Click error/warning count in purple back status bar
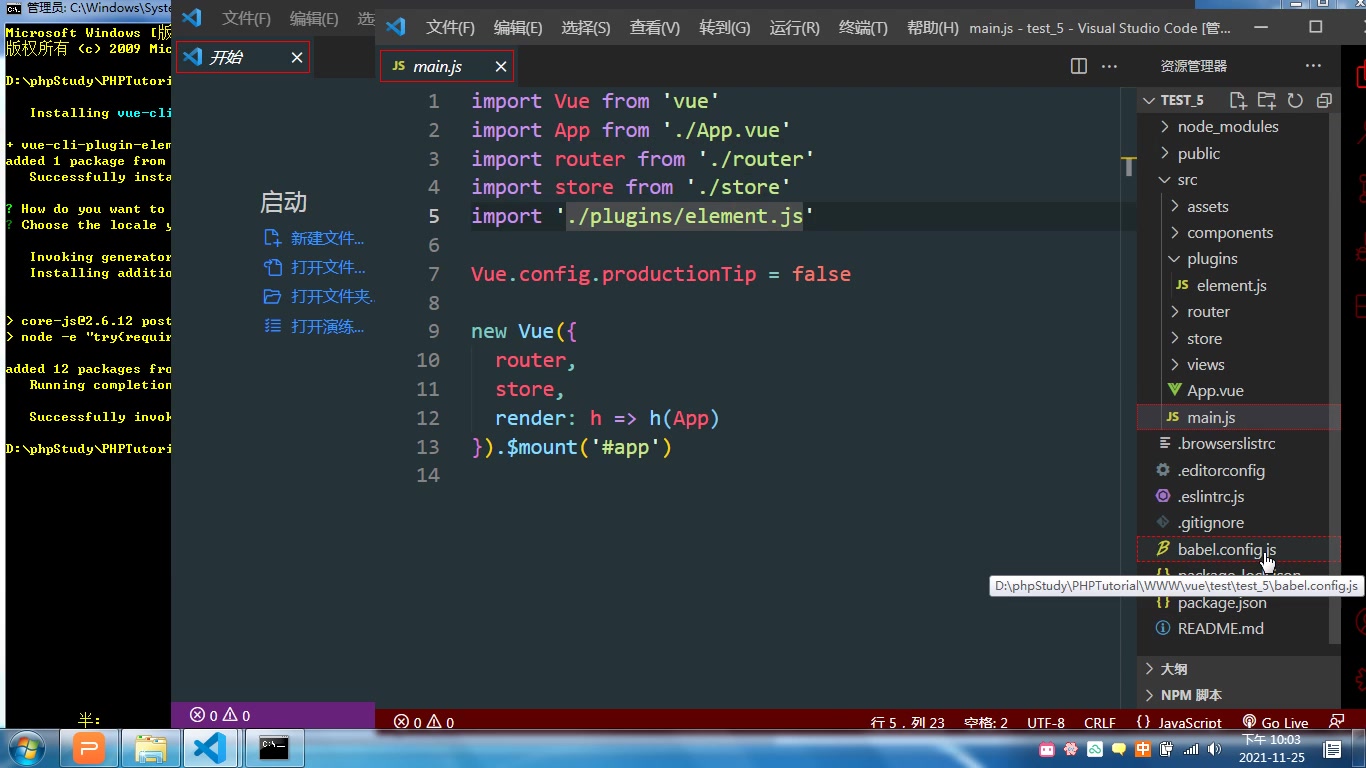This screenshot has height=768, width=1366. 220,715
